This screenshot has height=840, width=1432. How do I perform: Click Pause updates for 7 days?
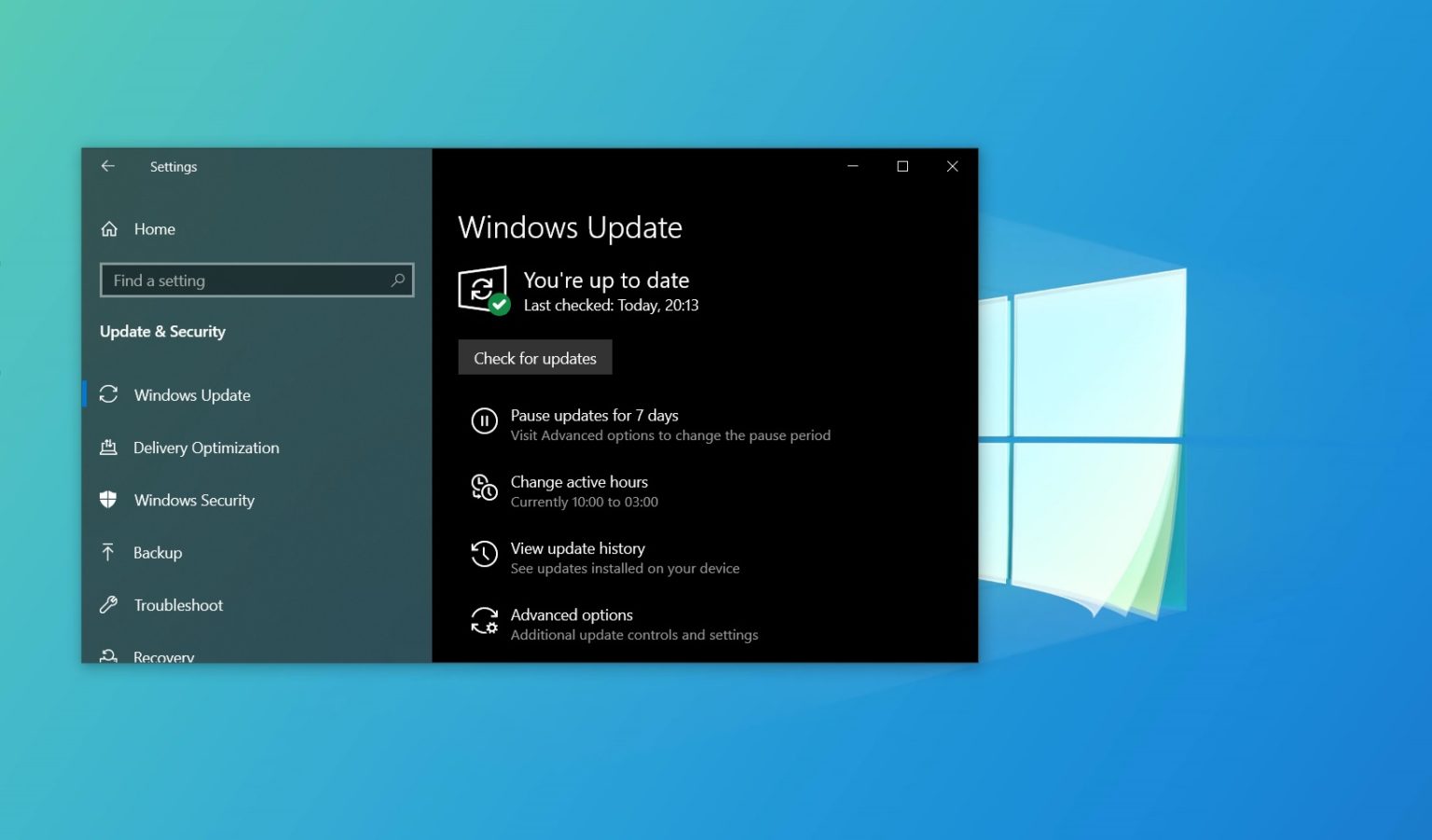pyautogui.click(x=594, y=415)
